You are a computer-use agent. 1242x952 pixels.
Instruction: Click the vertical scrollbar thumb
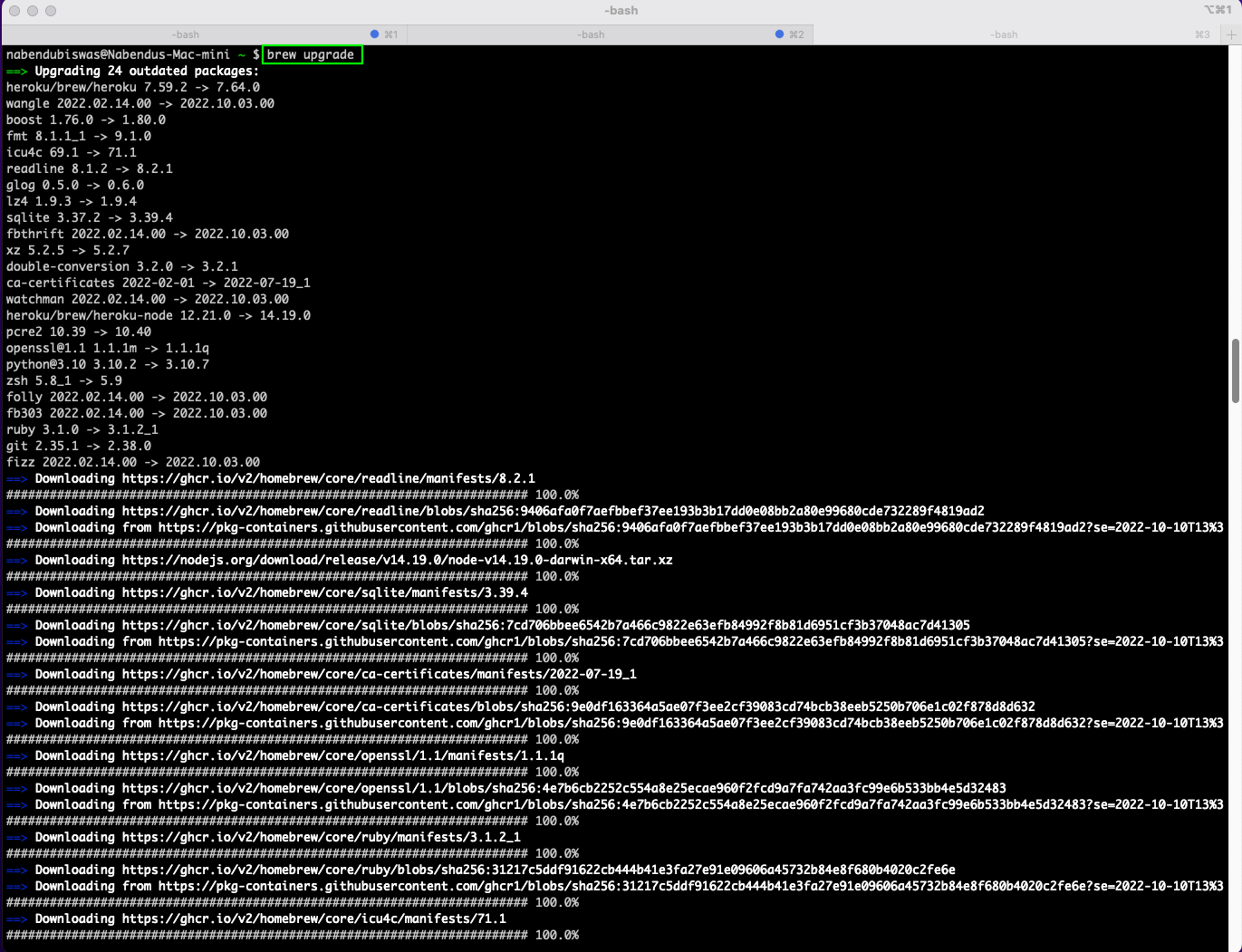[x=1235, y=370]
